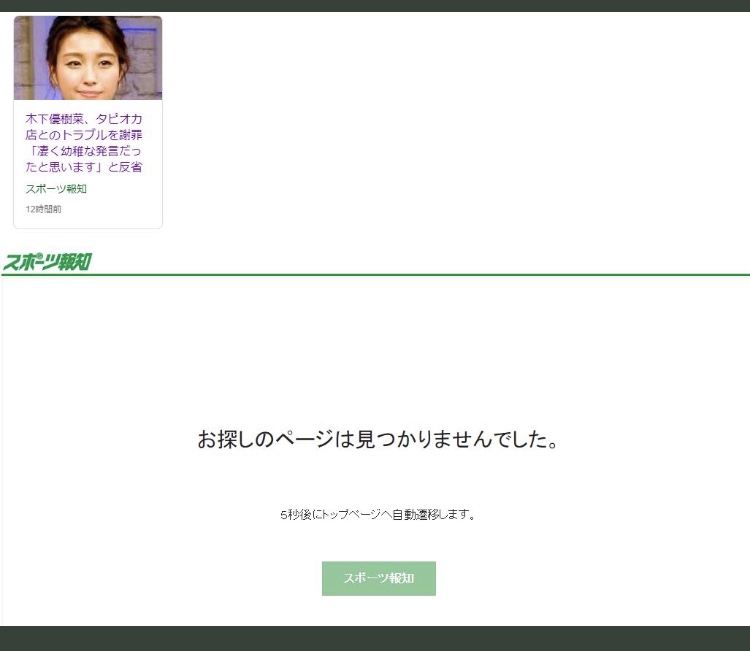Click the 店とのトラブルを謝罪 headline line
This screenshot has width=750, height=651.
pyautogui.click(x=83, y=134)
